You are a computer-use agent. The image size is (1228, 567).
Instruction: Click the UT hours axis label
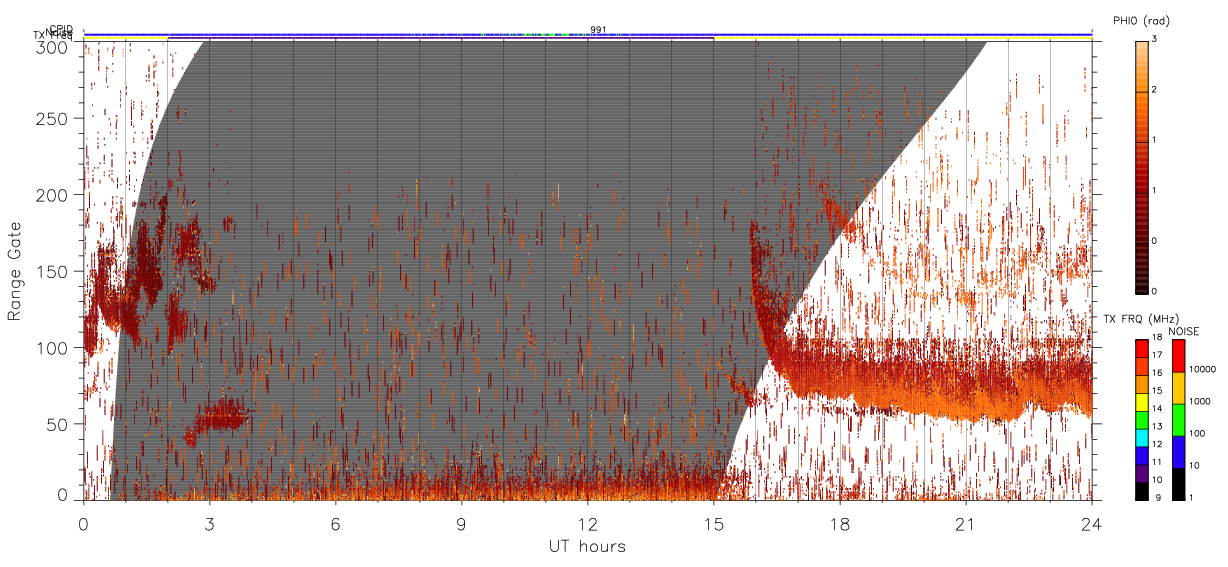click(x=587, y=546)
